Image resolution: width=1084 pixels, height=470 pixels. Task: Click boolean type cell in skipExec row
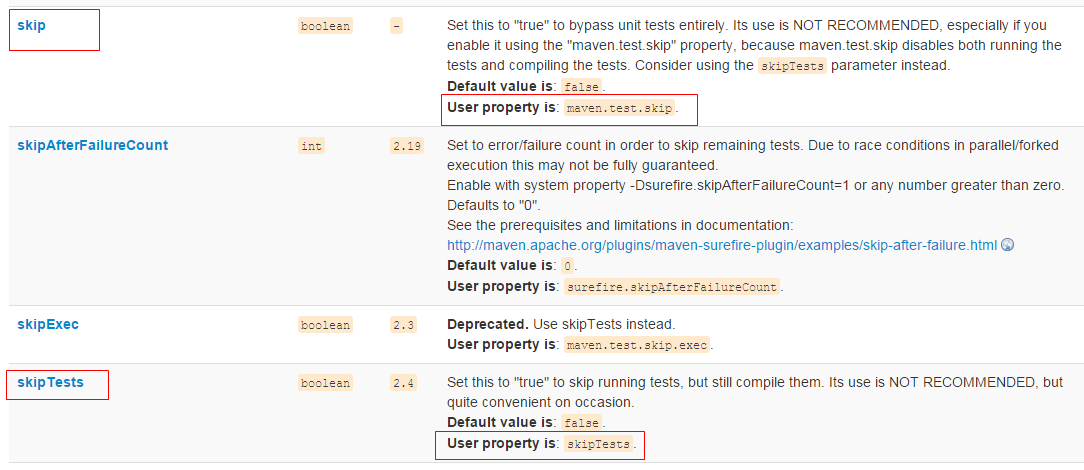[326, 325]
